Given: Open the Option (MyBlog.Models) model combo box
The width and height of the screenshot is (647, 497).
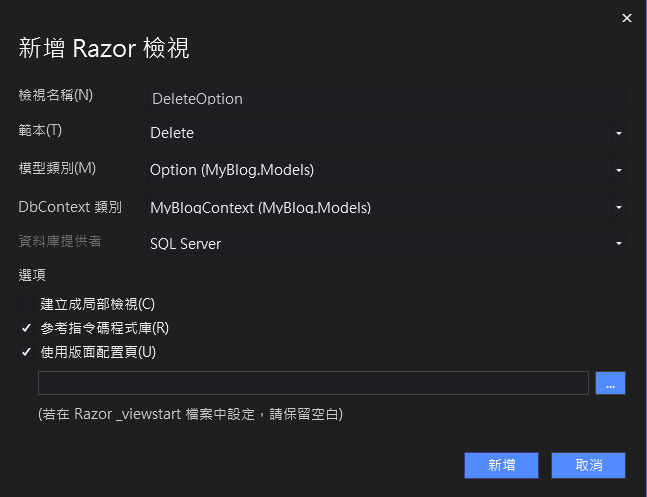Looking at the screenshot, I should [x=386, y=170].
